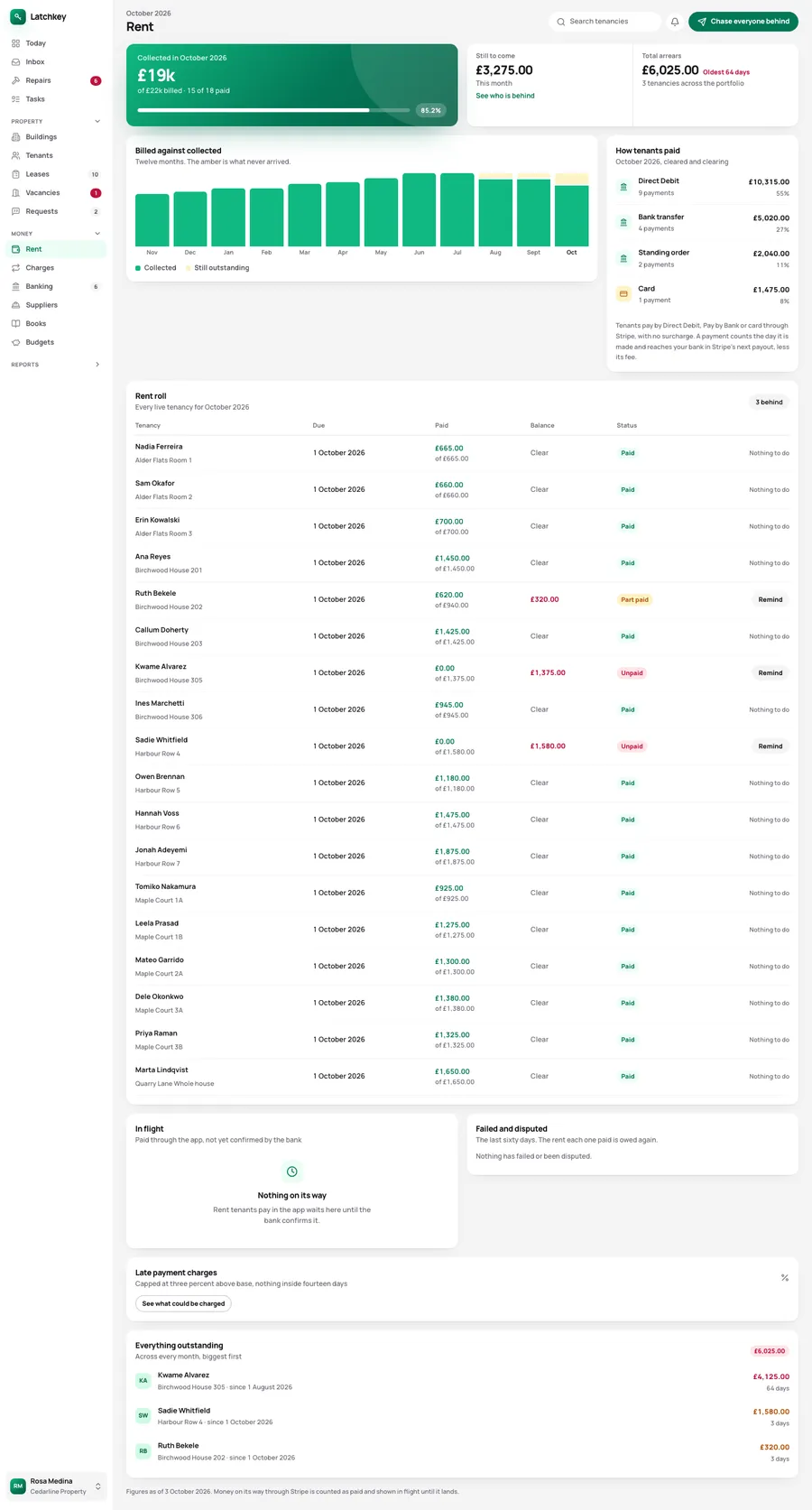
Task: Open Jonah Adeyemi tenancy row
Action: coord(462,857)
